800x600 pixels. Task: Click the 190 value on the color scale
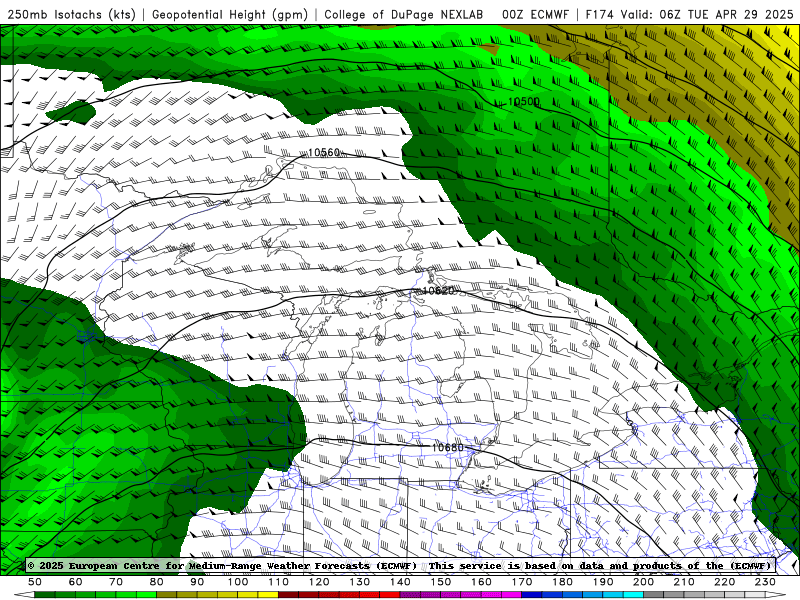(603, 582)
